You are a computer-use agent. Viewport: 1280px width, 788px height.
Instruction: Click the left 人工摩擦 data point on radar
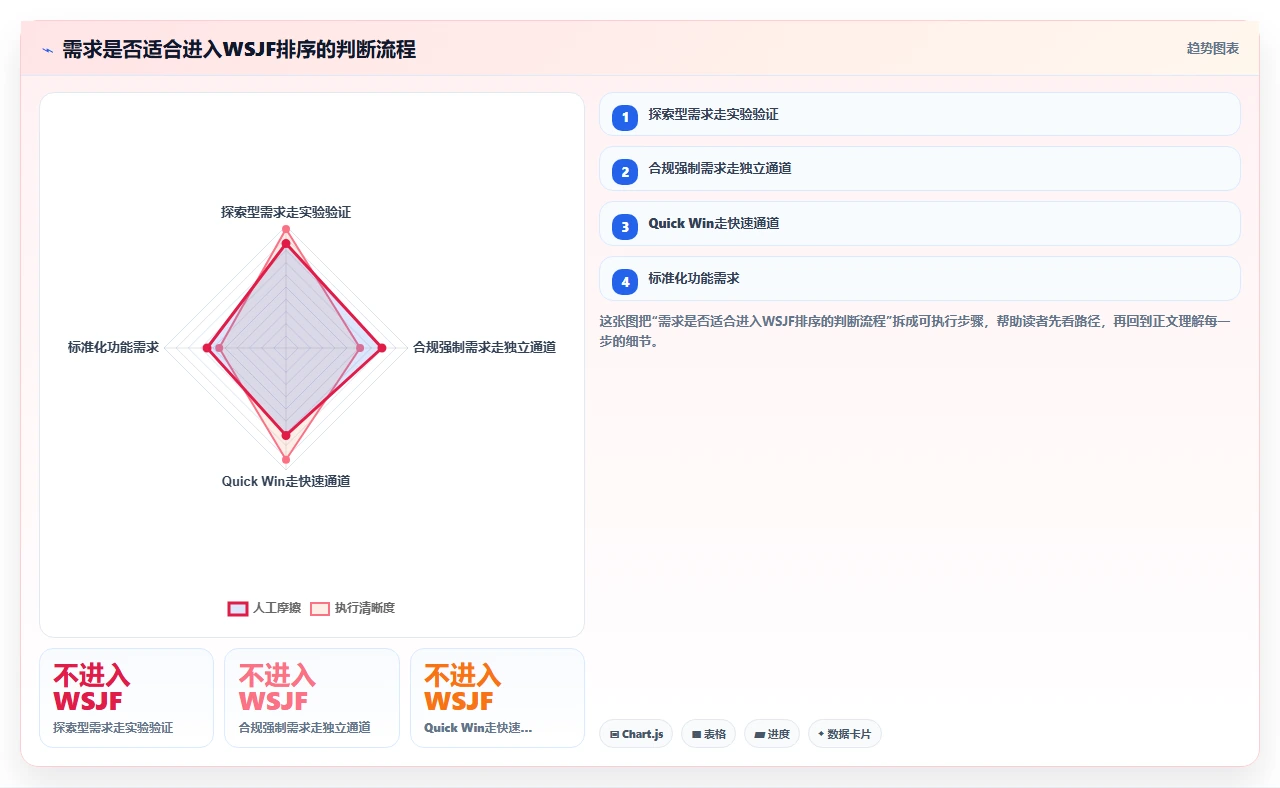click(x=207, y=348)
